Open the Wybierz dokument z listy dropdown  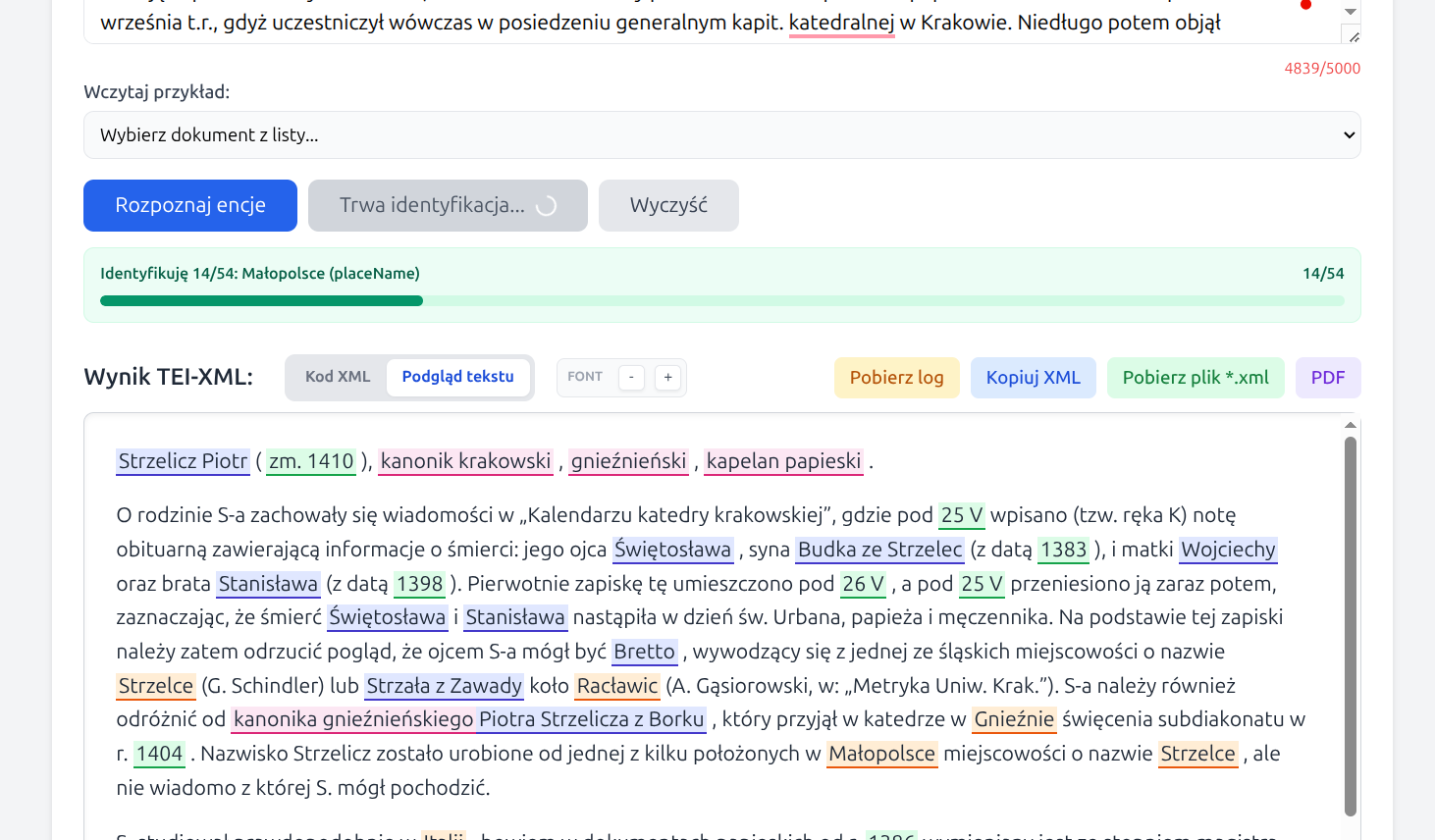[722, 135]
